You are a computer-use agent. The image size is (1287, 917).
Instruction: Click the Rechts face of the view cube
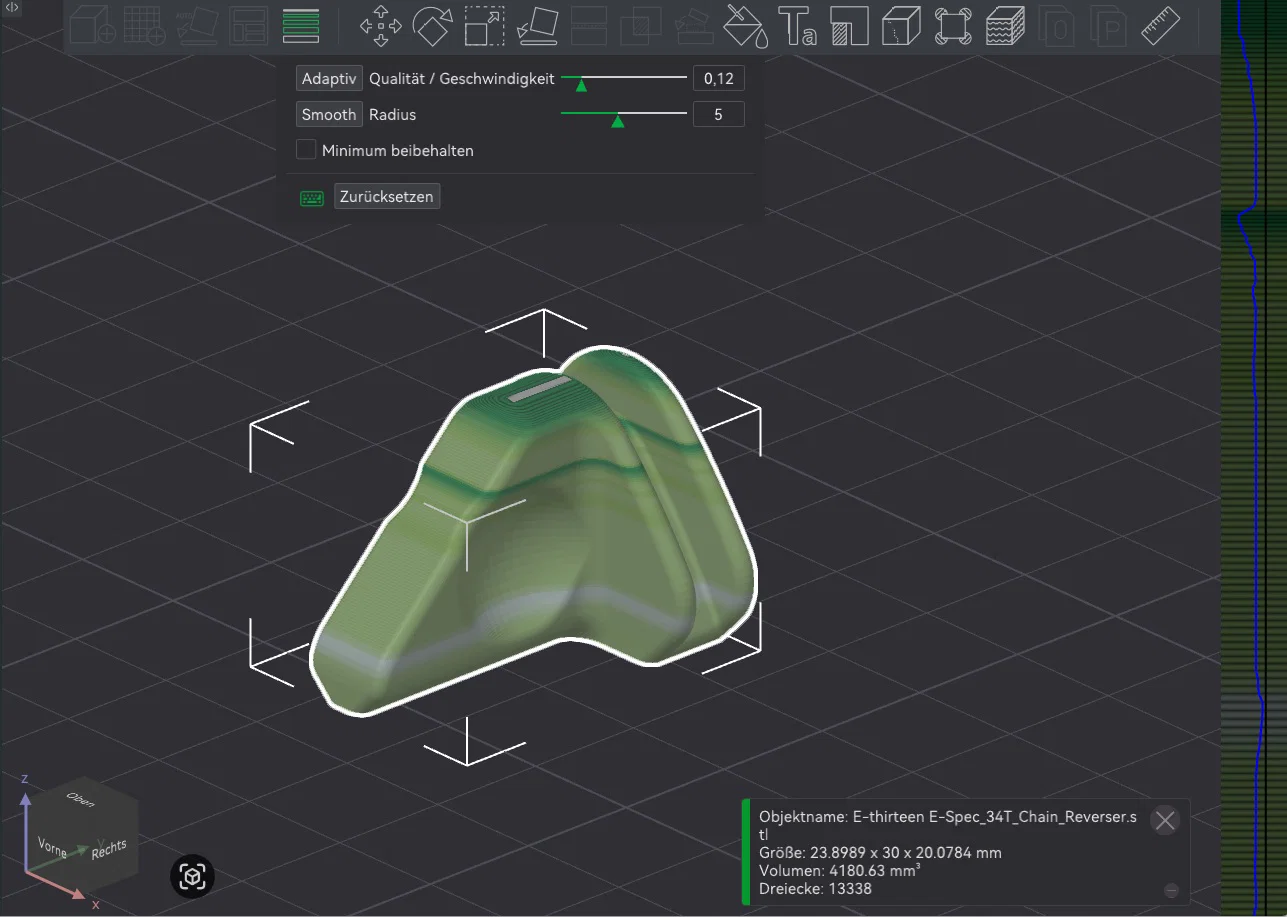[x=109, y=848]
